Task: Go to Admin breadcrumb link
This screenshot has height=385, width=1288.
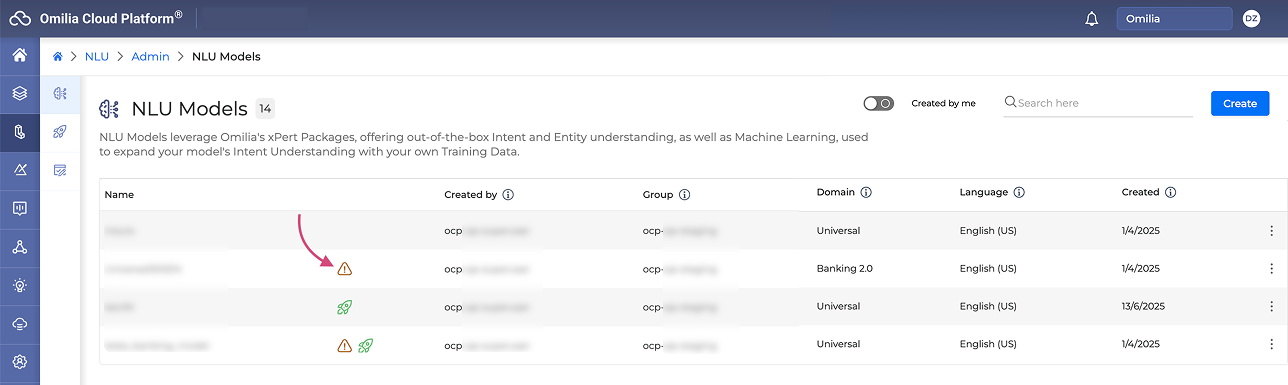Action: 150,56
